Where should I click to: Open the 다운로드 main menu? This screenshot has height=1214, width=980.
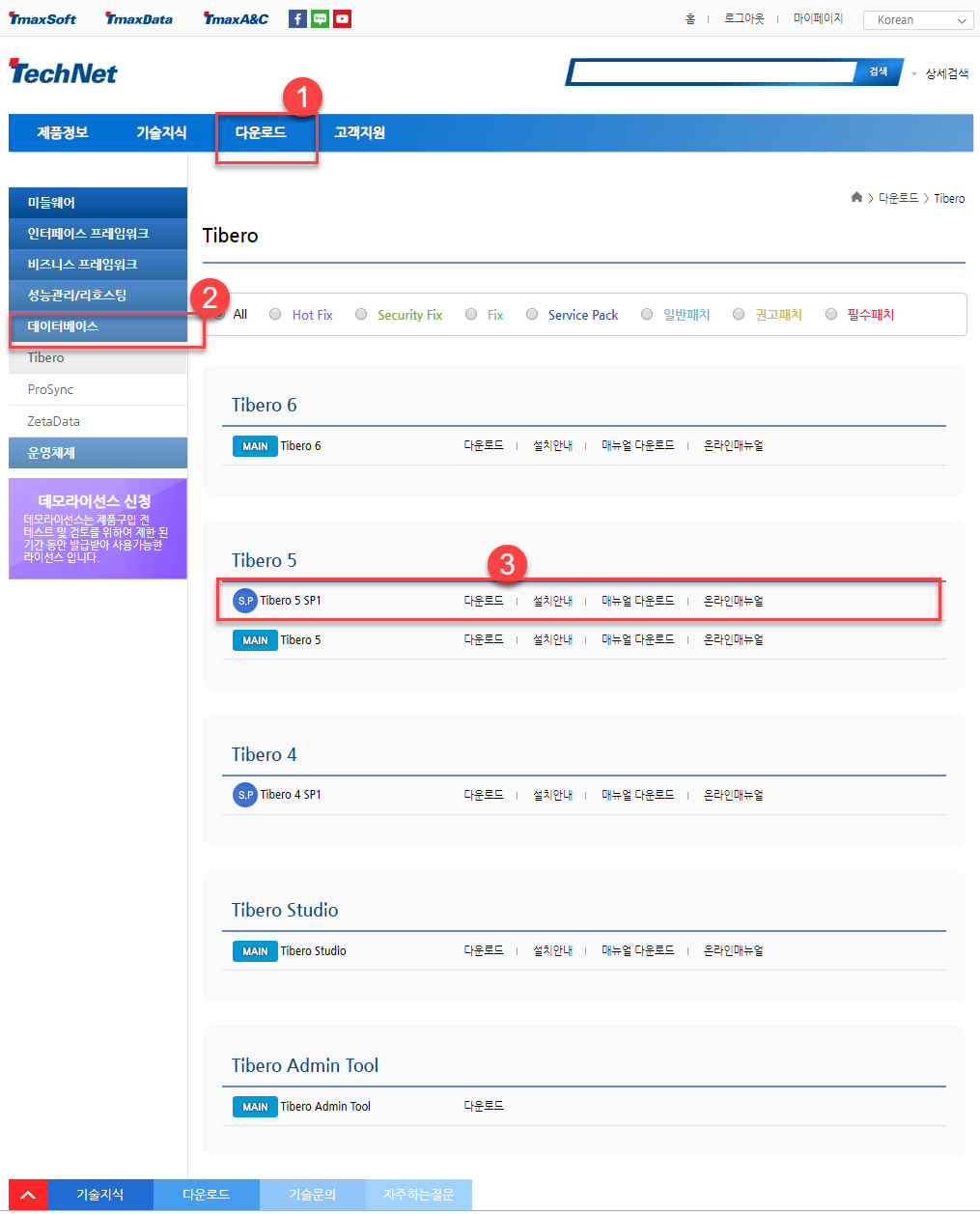point(261,132)
